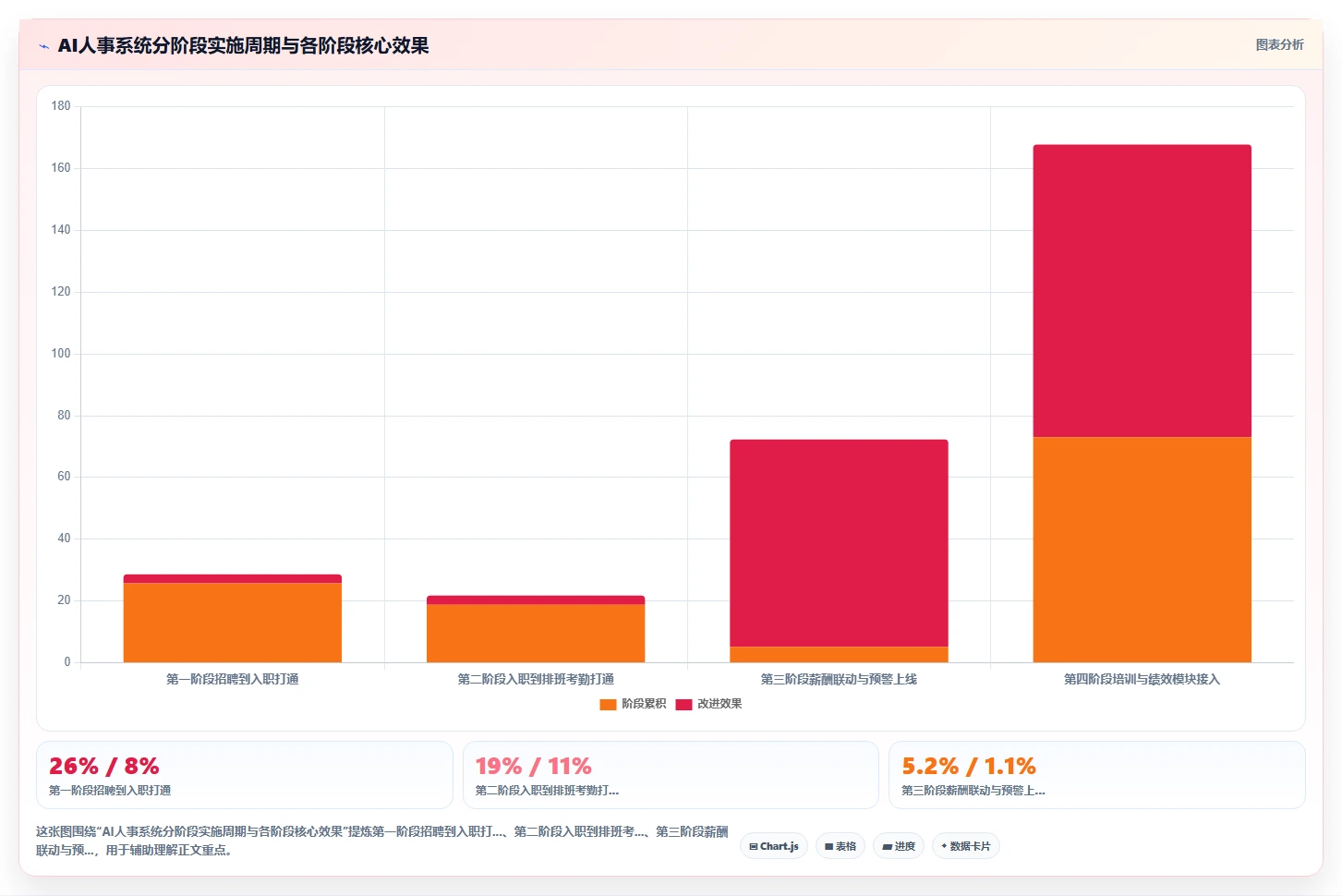The image size is (1342, 896).
Task: Click the 图表分析 label in the header
Action: coord(1279,44)
